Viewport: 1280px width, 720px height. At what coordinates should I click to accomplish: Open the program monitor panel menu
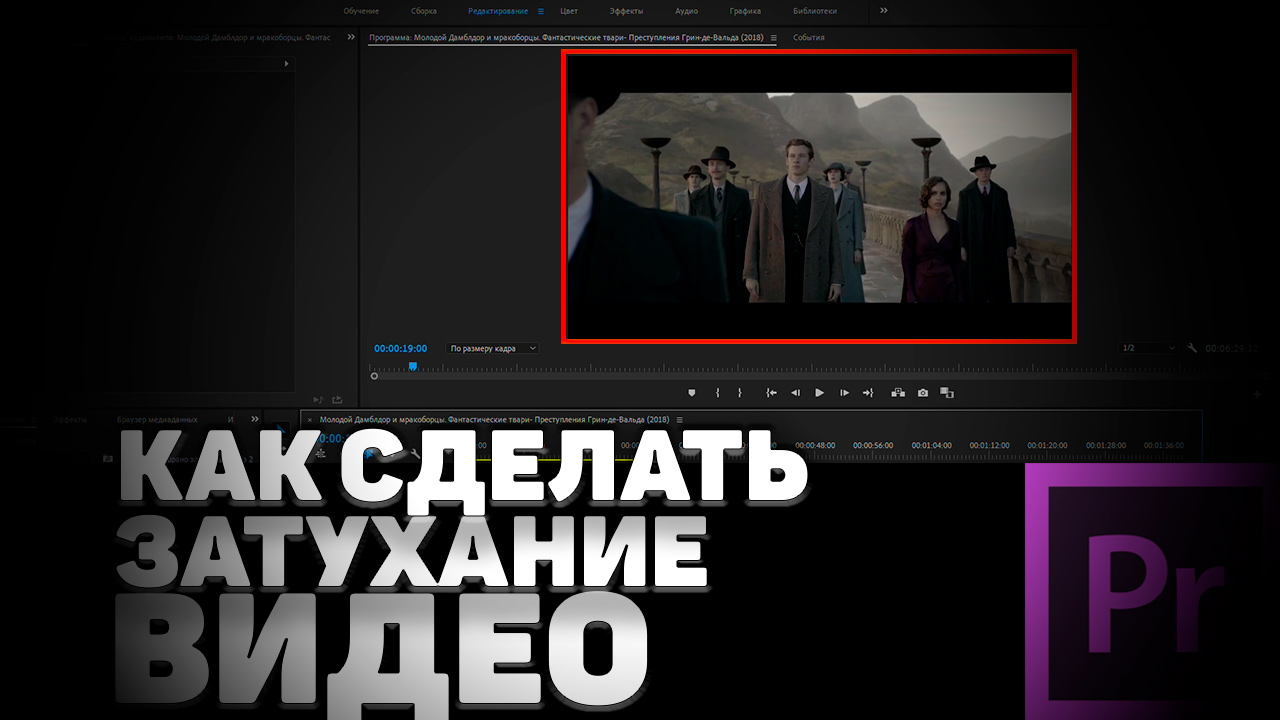point(773,38)
